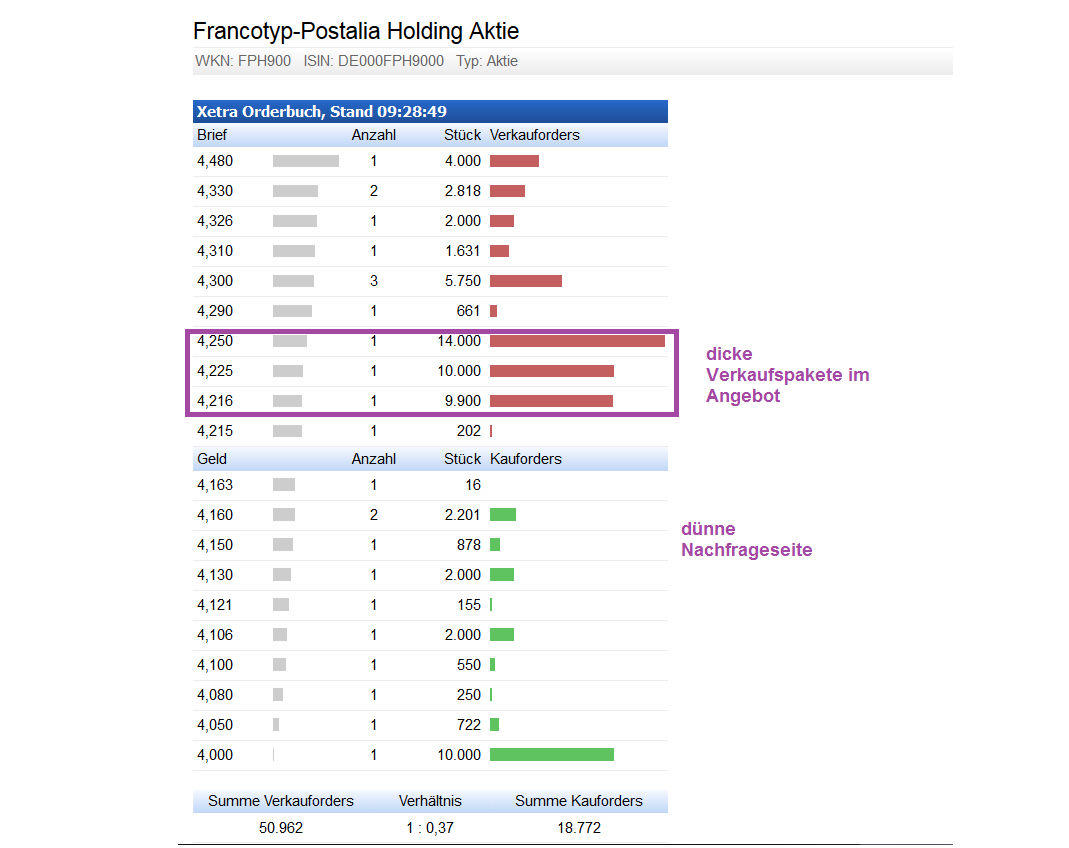Click the red sell bar for 5.750 Stück
Image resolution: width=1069 pixels, height=848 pixels.
[526, 281]
